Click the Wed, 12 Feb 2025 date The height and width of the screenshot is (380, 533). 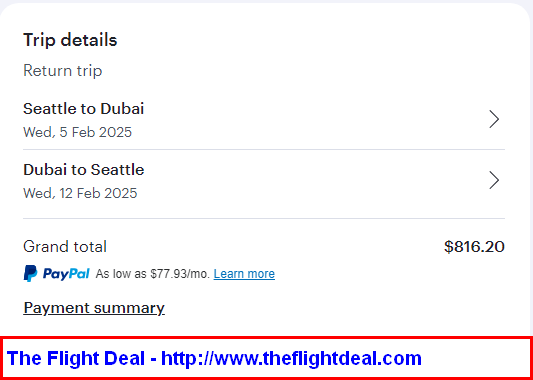(x=80, y=193)
